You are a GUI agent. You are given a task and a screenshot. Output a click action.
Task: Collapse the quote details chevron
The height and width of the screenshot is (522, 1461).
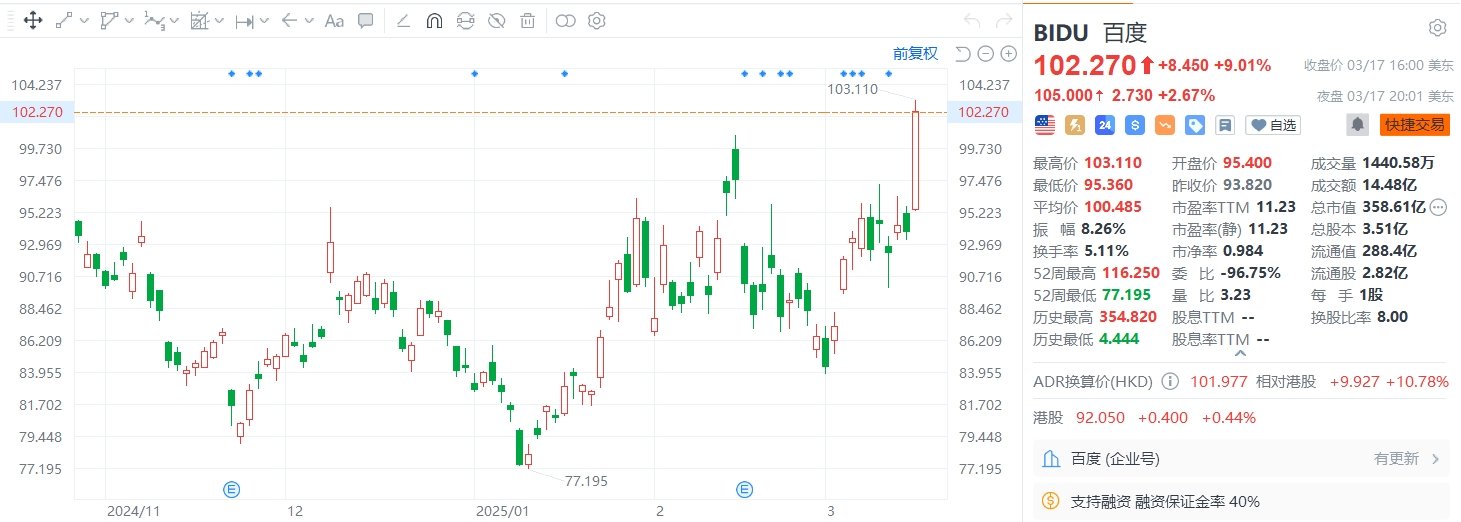[1241, 353]
